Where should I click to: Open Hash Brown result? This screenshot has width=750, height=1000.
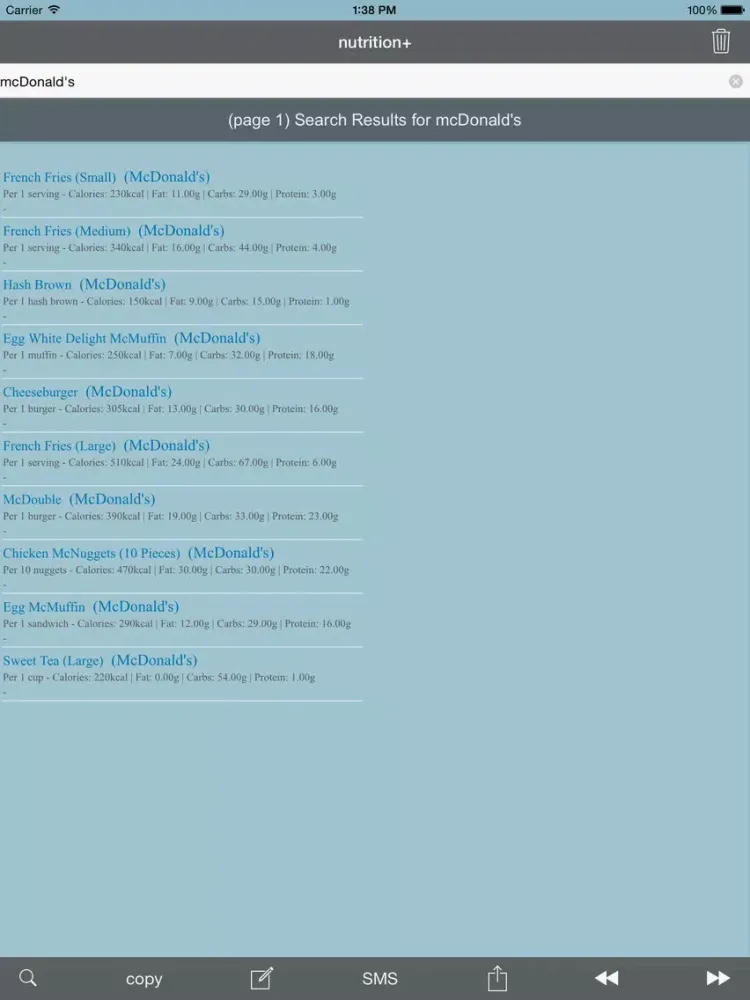tap(84, 284)
